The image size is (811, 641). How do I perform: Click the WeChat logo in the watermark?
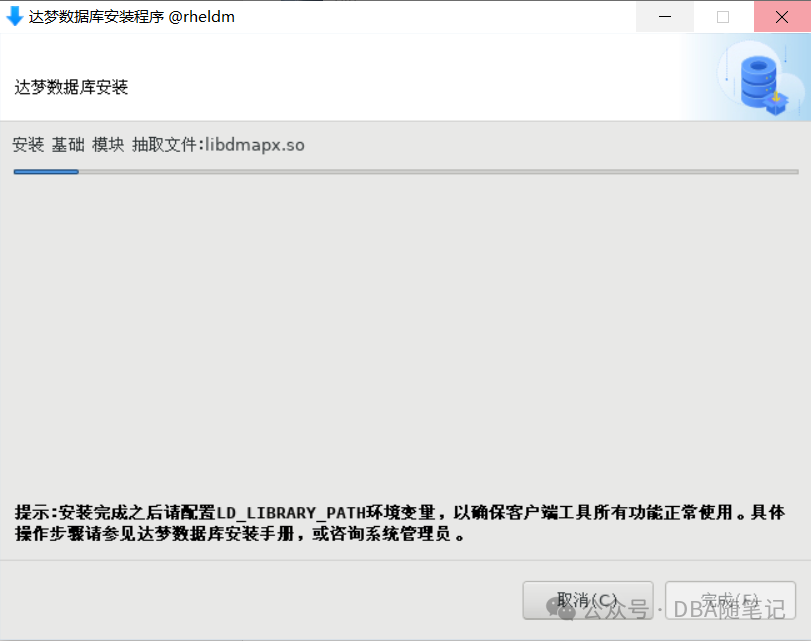point(560,607)
